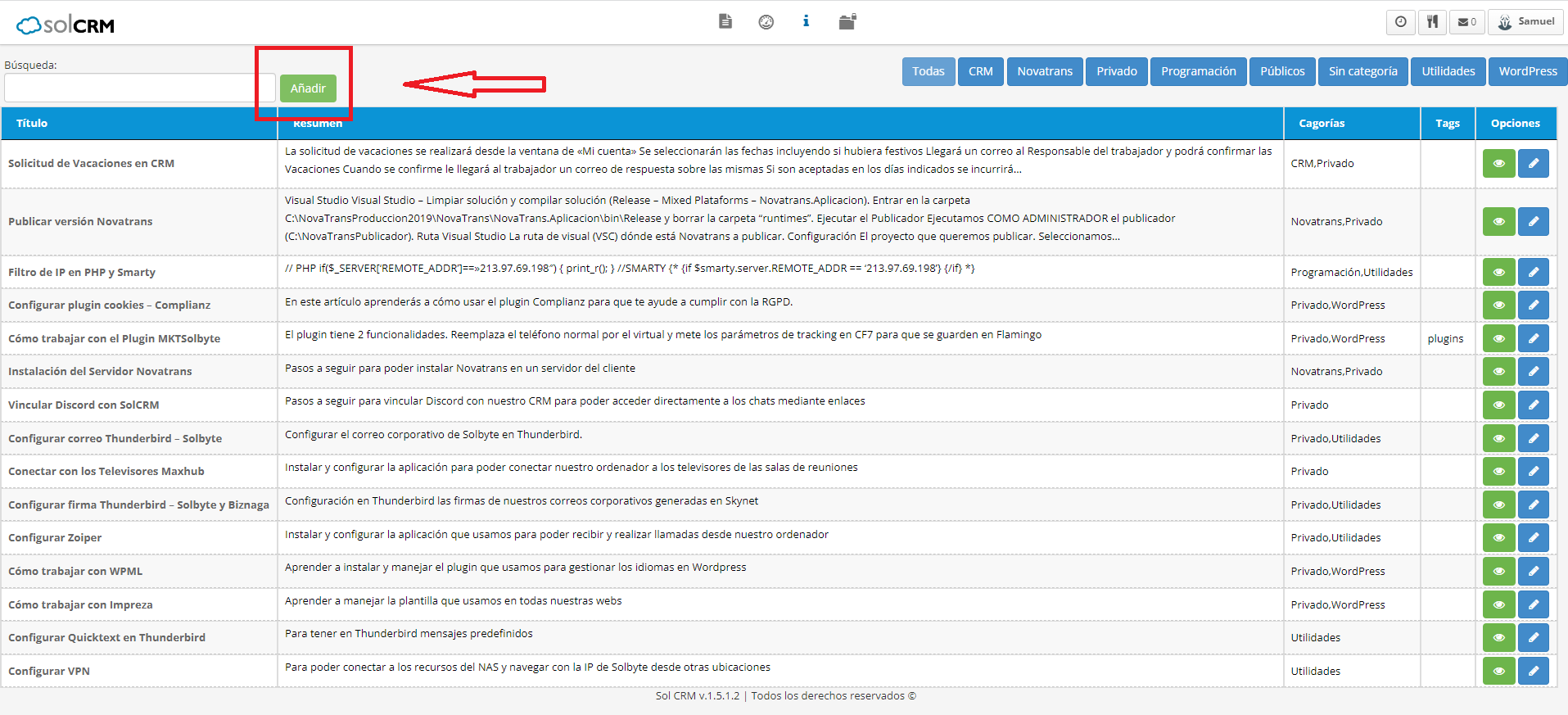The height and width of the screenshot is (715, 1568).
Task: Edit Conectar con los Televisores Maxhub
Action: [x=1533, y=471]
